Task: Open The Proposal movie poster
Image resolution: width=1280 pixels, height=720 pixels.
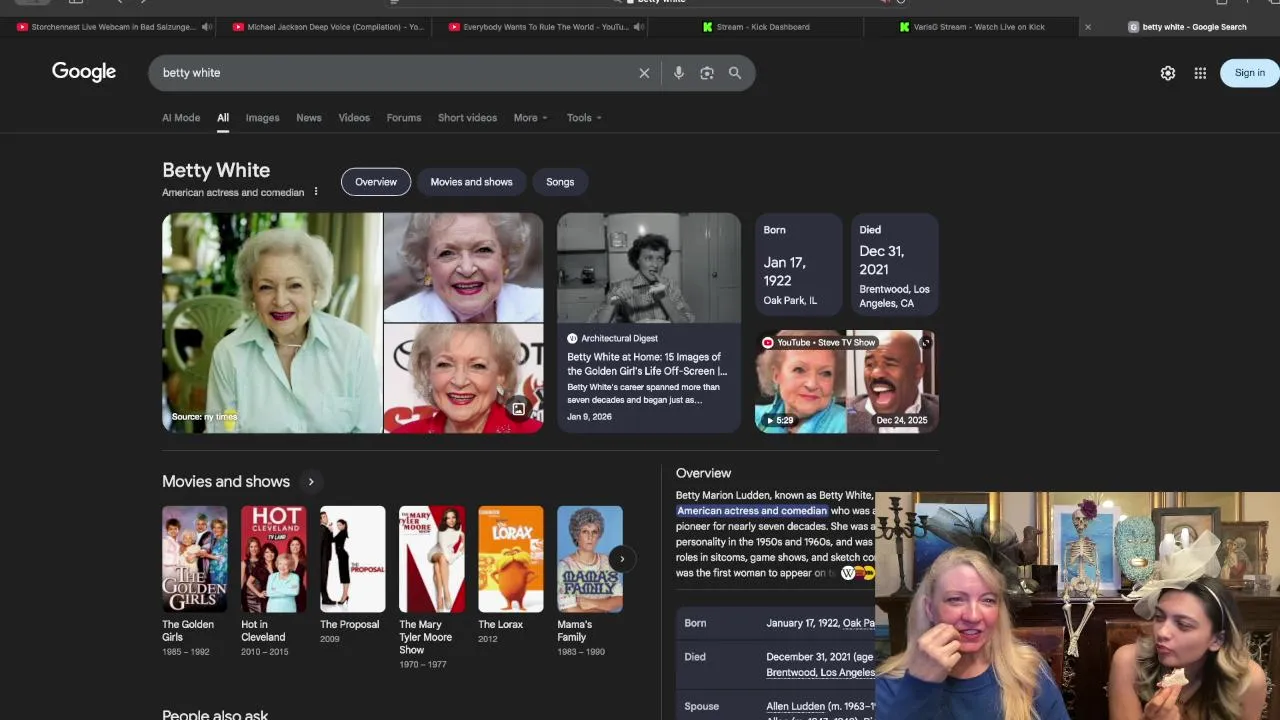Action: [x=353, y=559]
